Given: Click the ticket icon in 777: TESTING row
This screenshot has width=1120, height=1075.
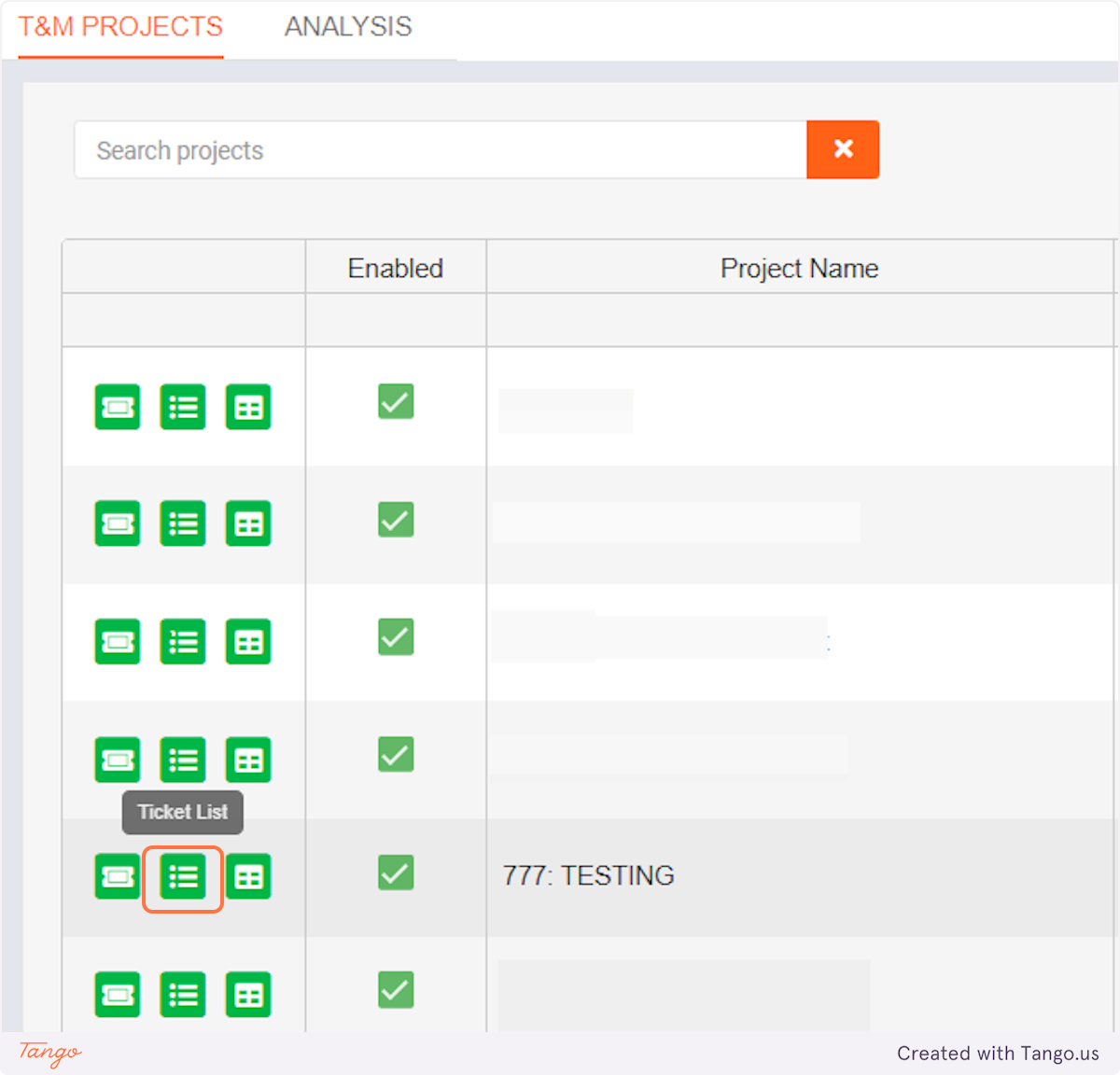Looking at the screenshot, I should (118, 877).
